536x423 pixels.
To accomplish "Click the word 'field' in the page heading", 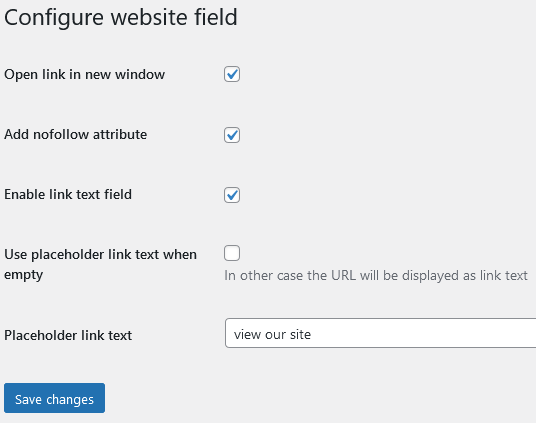I will 216,17.
